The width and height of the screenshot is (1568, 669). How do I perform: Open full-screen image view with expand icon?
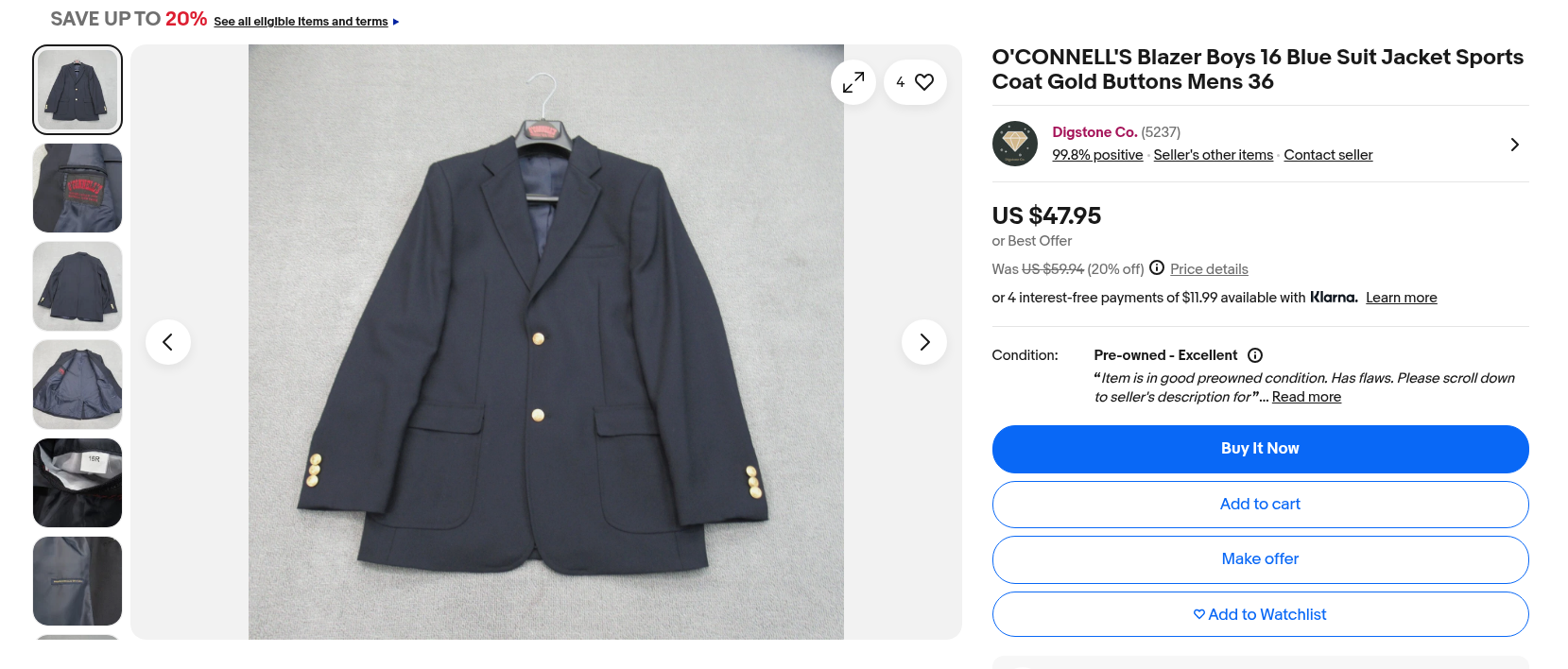(853, 82)
